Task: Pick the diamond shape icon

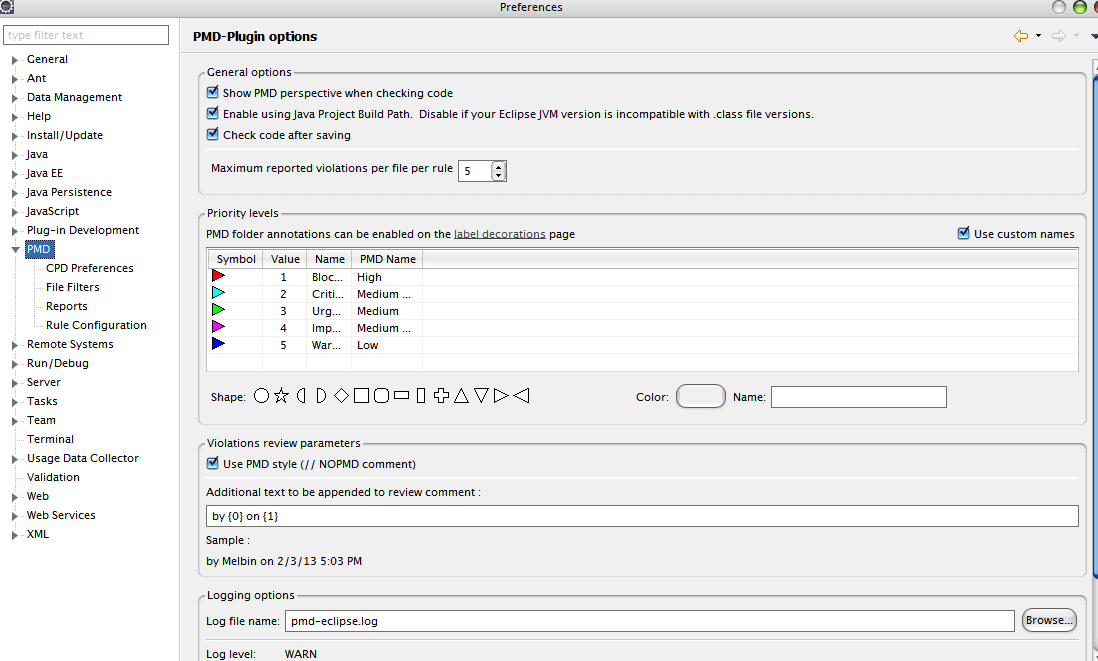Action: (x=341, y=396)
